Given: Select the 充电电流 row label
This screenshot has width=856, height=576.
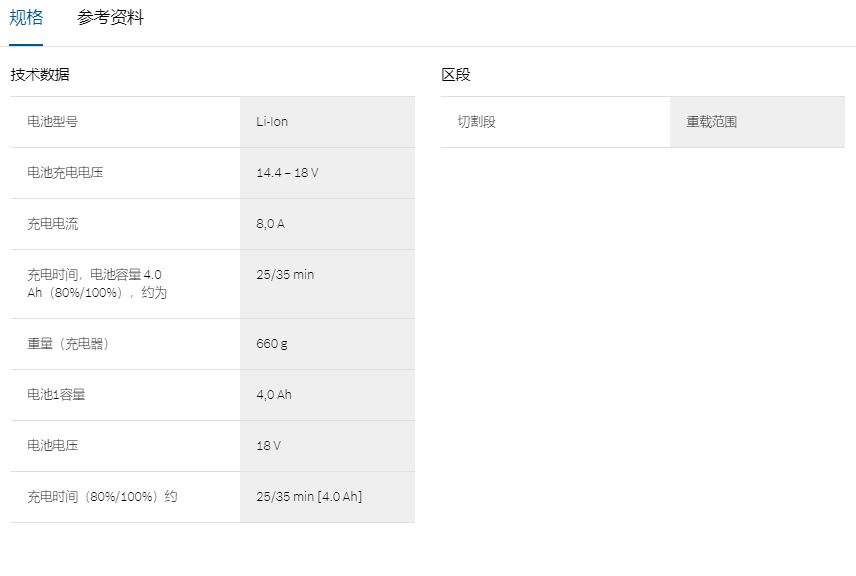Looking at the screenshot, I should 52,224.
